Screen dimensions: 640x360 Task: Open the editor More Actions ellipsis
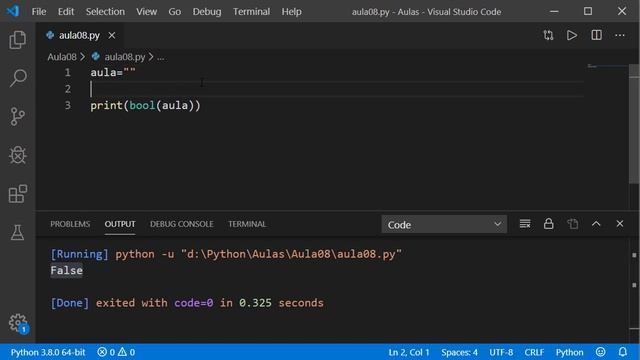click(620, 35)
